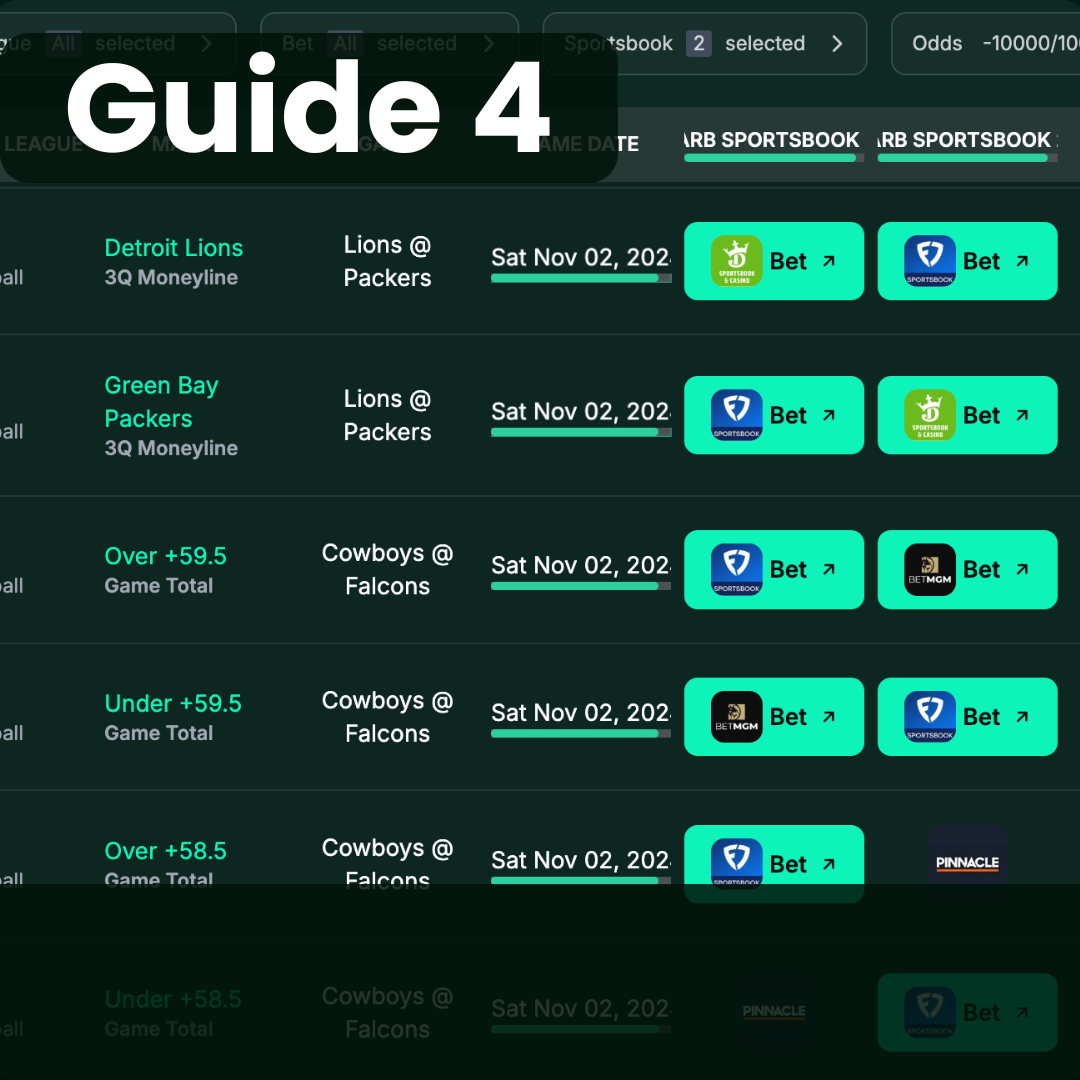Click DraftKings icon in Green Bay Packers row
The image size is (1080, 1080).
(x=930, y=415)
